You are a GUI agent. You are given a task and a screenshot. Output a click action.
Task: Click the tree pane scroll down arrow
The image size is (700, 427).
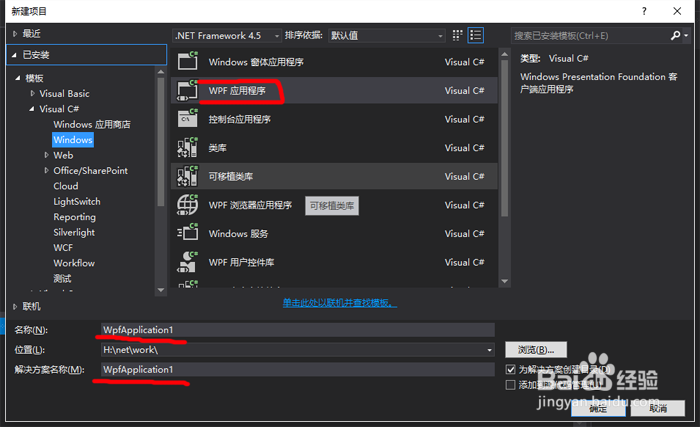(161, 290)
